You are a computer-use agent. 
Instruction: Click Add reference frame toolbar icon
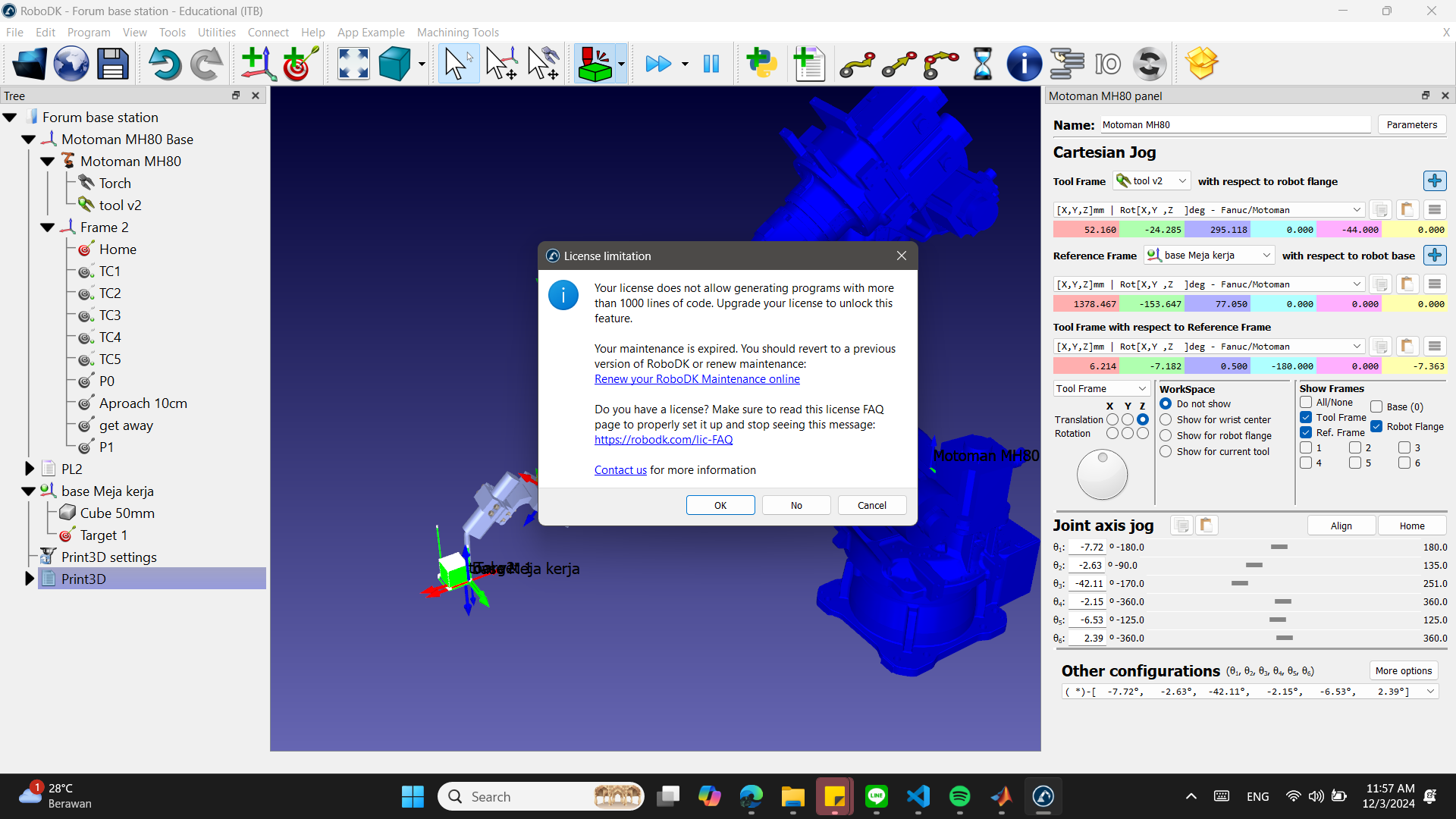click(257, 64)
